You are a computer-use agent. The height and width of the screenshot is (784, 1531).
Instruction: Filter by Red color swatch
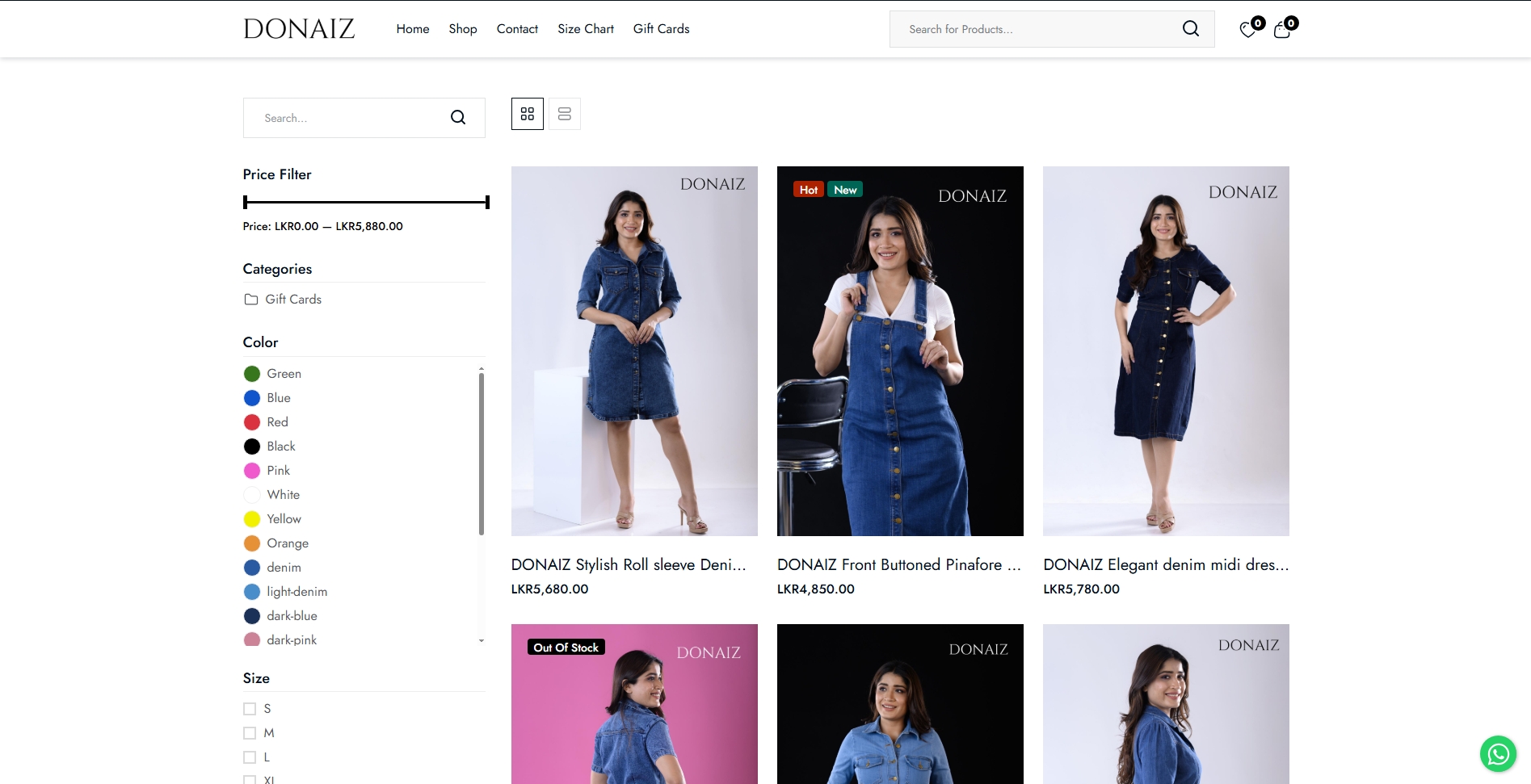coord(252,422)
